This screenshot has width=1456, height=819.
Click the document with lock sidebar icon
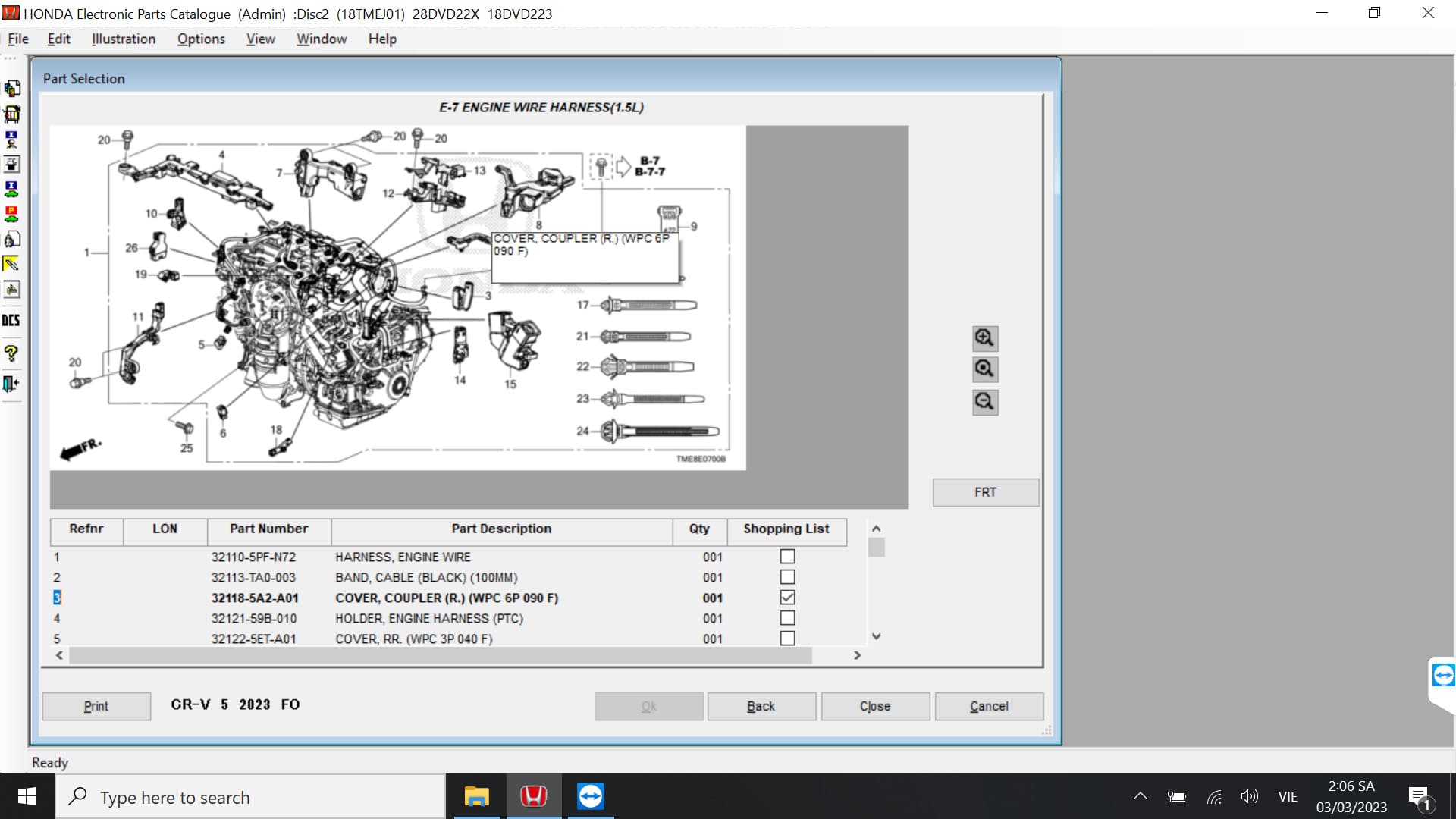click(11, 240)
